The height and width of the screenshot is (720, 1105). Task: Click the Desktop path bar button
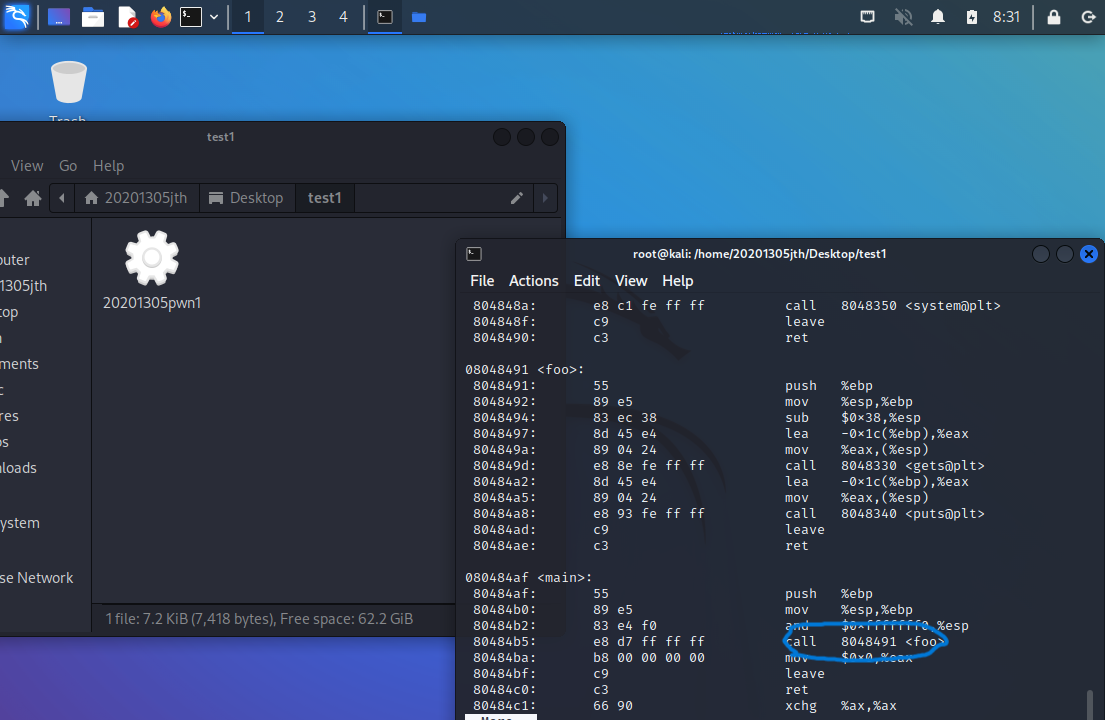tap(247, 198)
